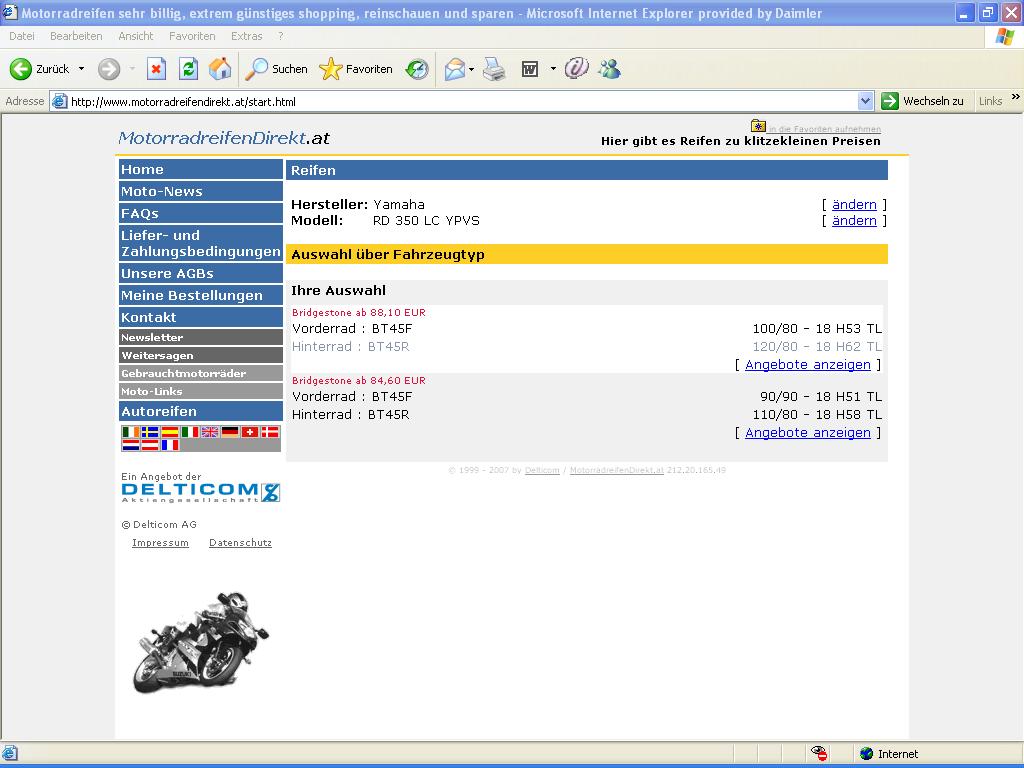Click the mail envelope toolbar icon
The image size is (1024, 768).
(x=455, y=69)
